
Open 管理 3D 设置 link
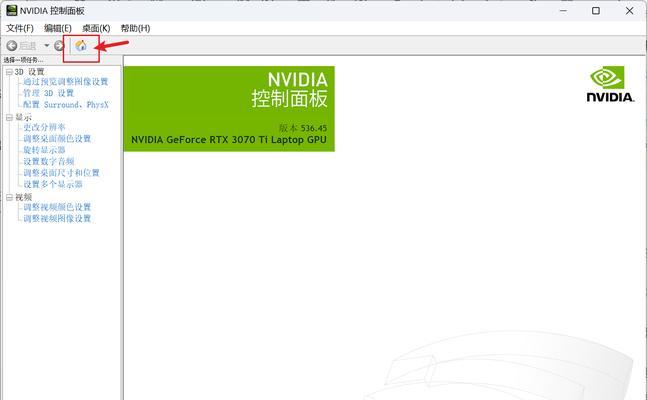48,93
